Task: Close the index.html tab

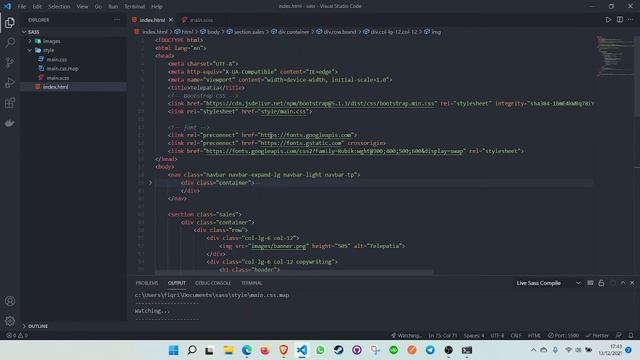Action: (171, 20)
